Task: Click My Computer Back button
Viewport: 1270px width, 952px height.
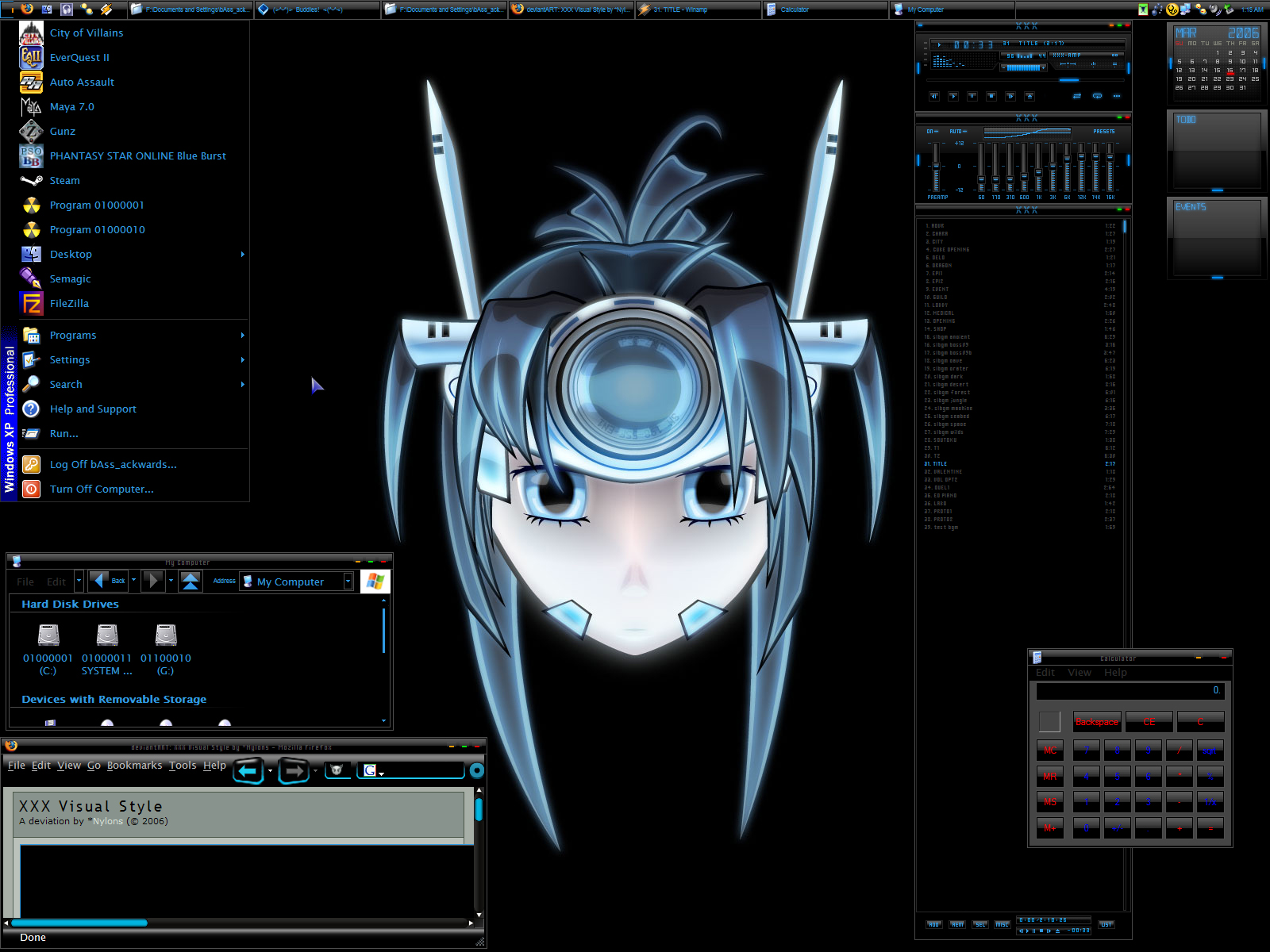Action: [108, 581]
